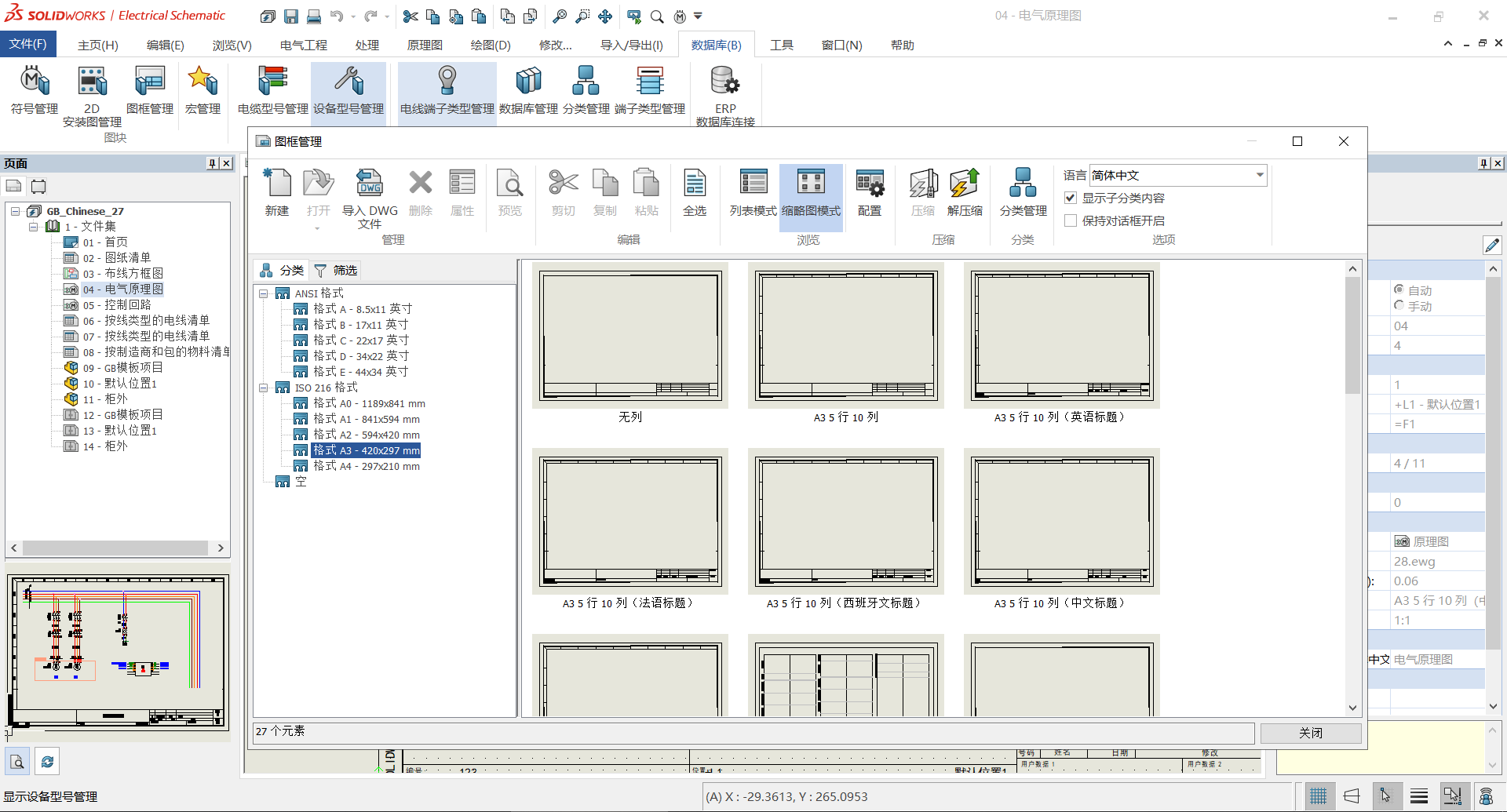Viewport: 1507px width, 812px height.
Task: Select the 空 category tree item
Action: click(301, 482)
